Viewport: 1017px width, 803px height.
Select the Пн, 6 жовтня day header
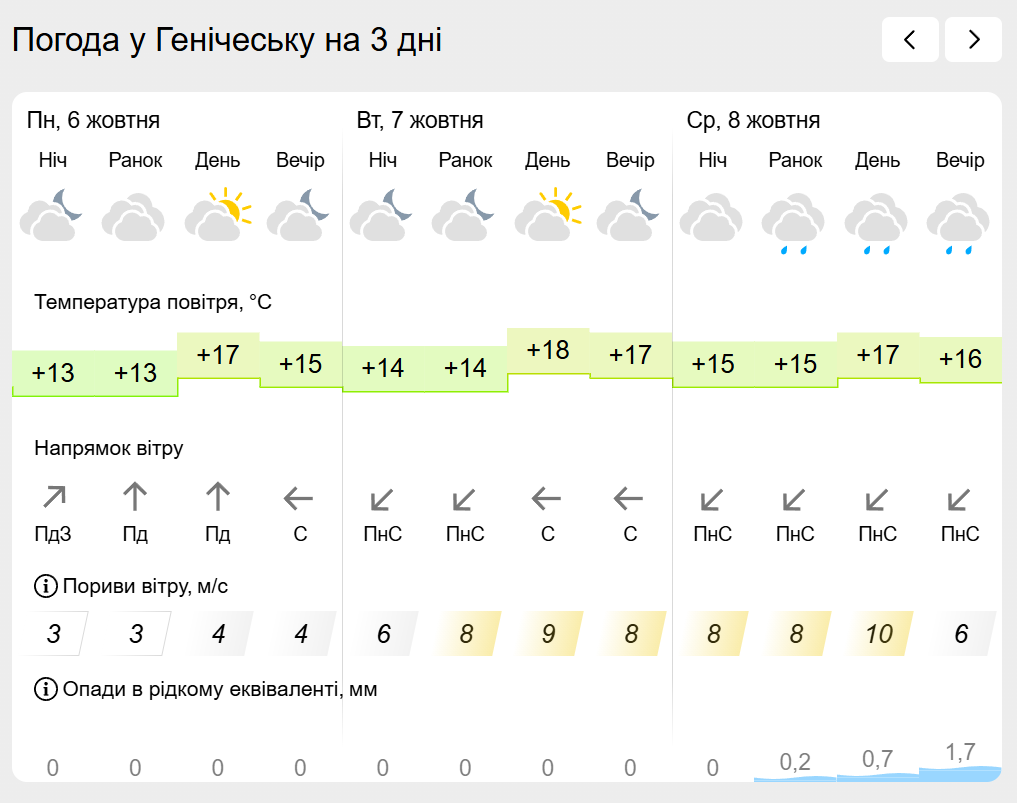click(x=93, y=121)
